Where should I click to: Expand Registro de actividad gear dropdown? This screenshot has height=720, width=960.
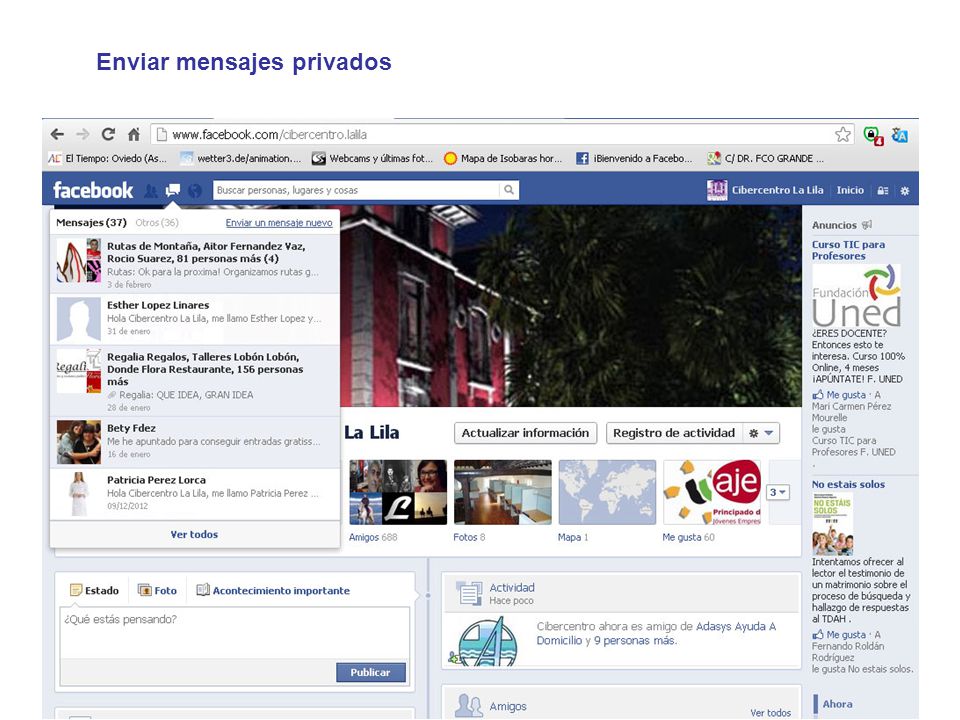tap(761, 433)
